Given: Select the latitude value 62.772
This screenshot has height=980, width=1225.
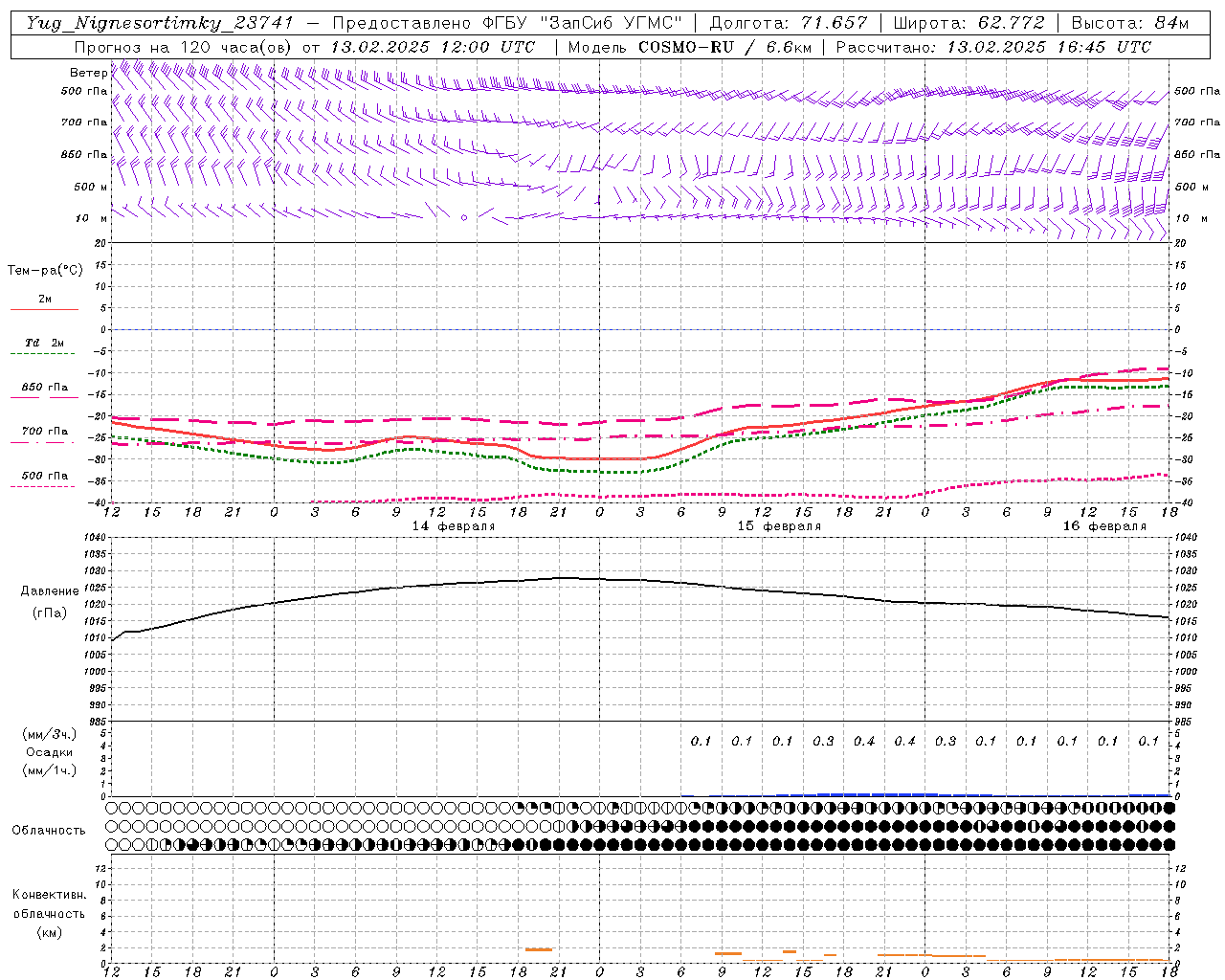Looking at the screenshot, I should coord(1011,23).
